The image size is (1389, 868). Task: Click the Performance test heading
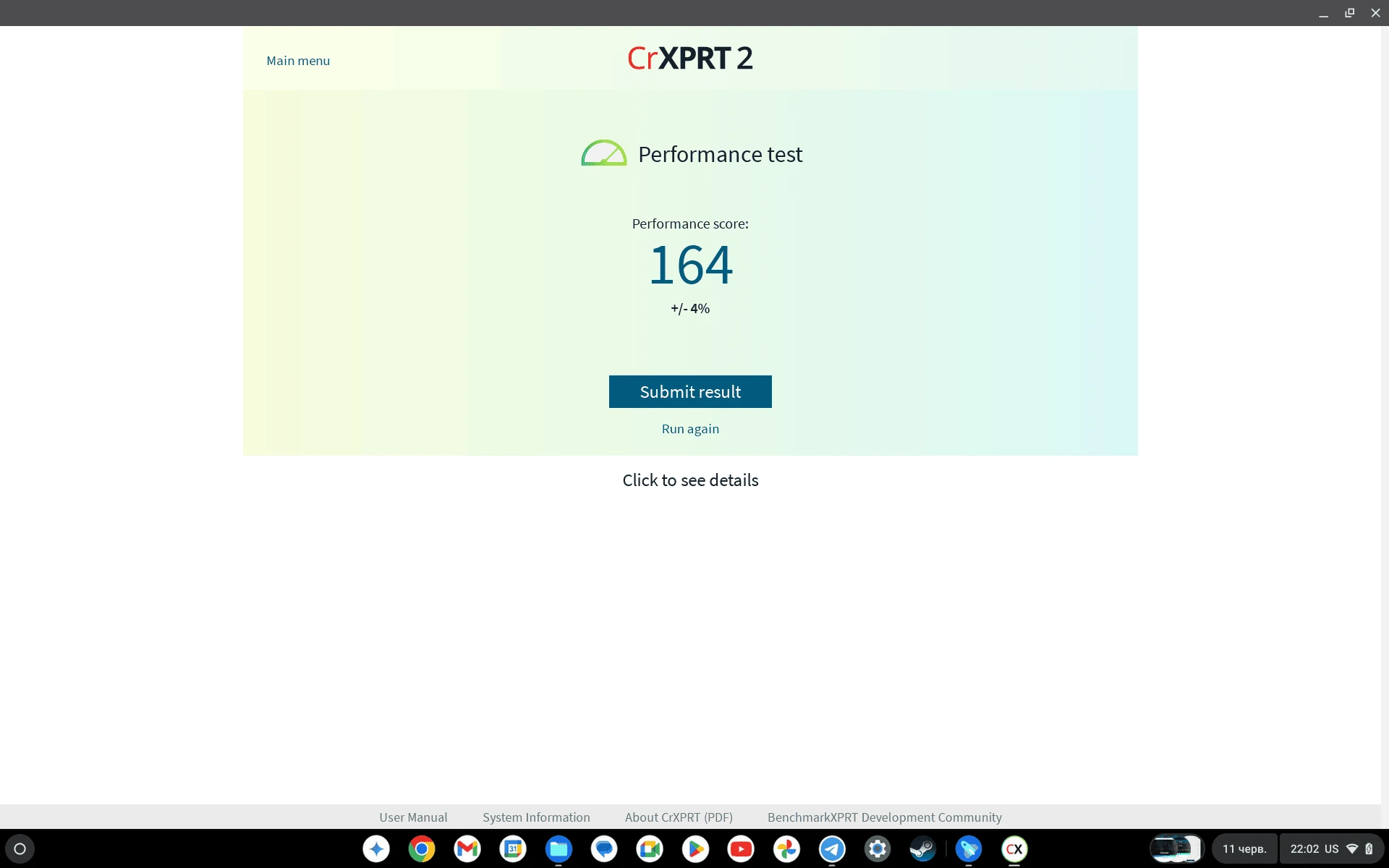[x=720, y=154]
